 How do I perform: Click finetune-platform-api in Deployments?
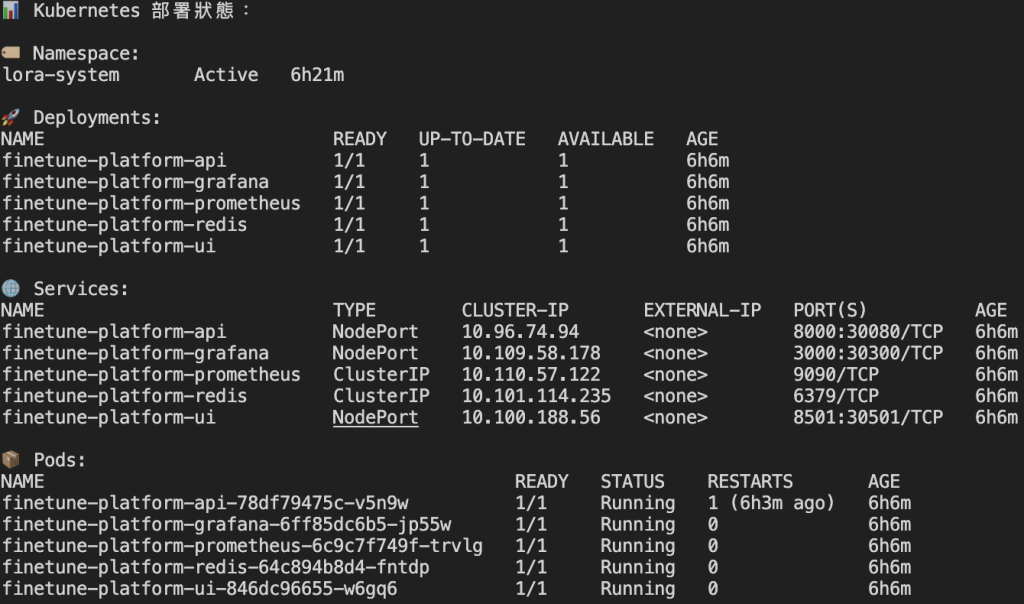114,161
